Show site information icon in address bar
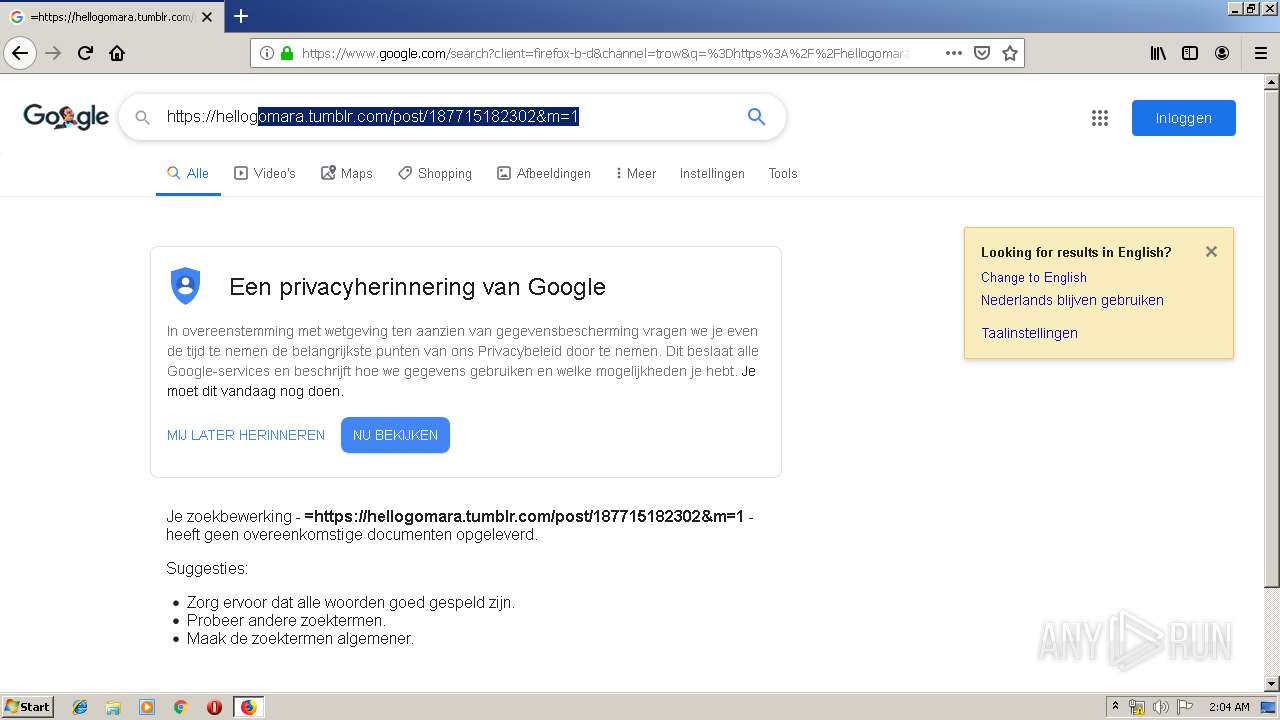1280x720 pixels. click(x=267, y=53)
